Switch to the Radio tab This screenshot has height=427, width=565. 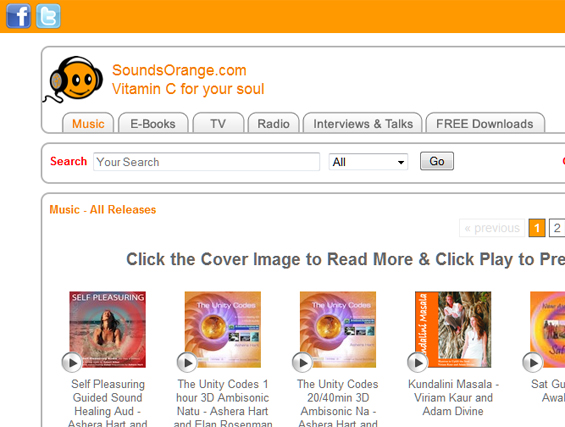273,123
